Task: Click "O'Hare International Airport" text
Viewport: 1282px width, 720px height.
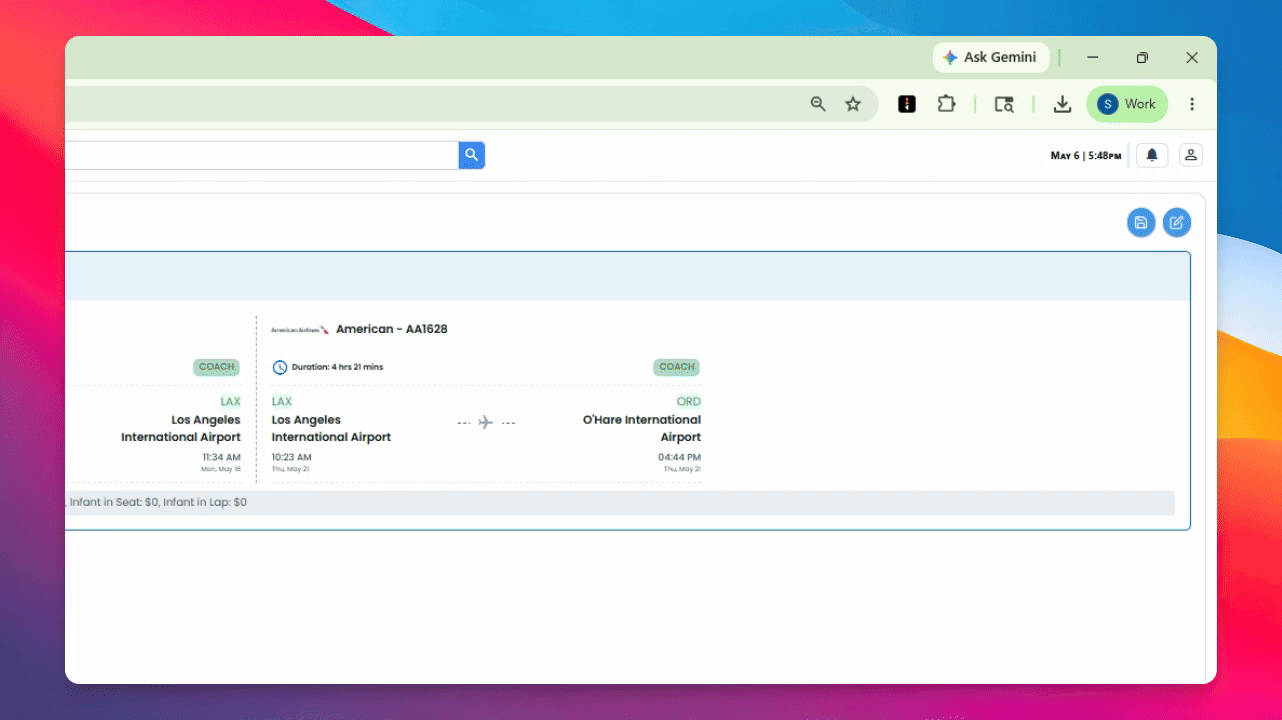Action: [642, 429]
